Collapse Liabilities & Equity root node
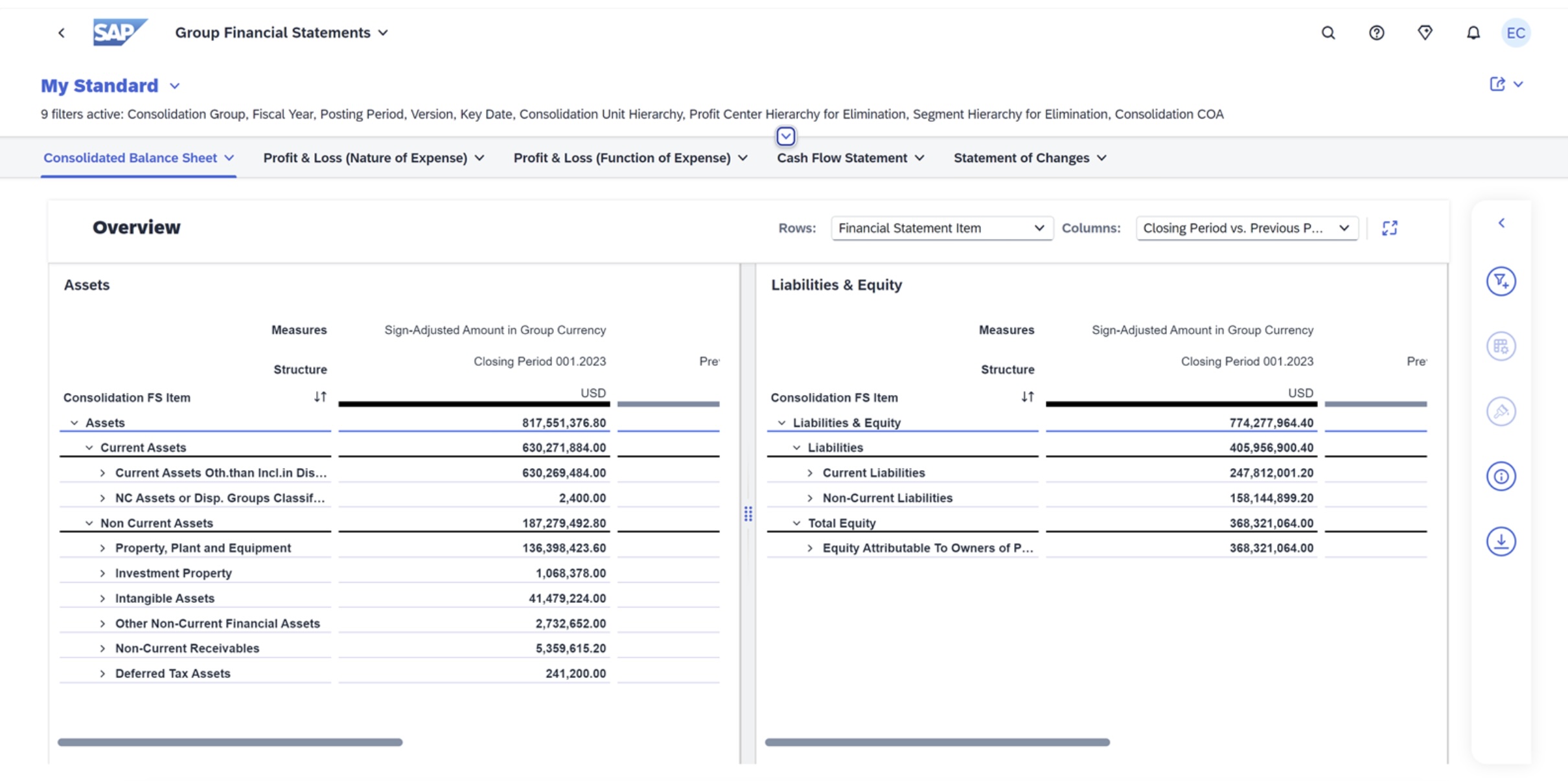Viewport: 1568px width, 781px height. point(781,423)
